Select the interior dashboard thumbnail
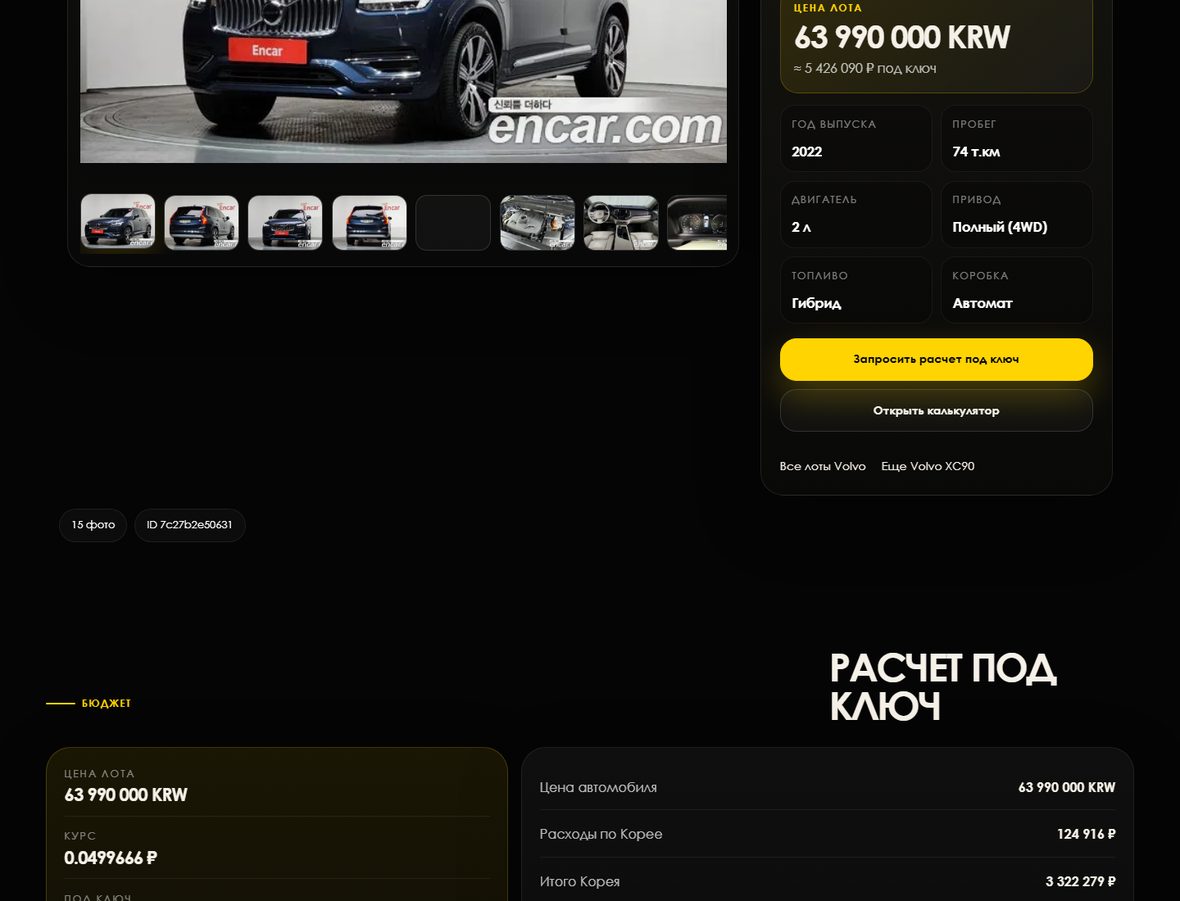This screenshot has width=1180, height=901. [621, 222]
